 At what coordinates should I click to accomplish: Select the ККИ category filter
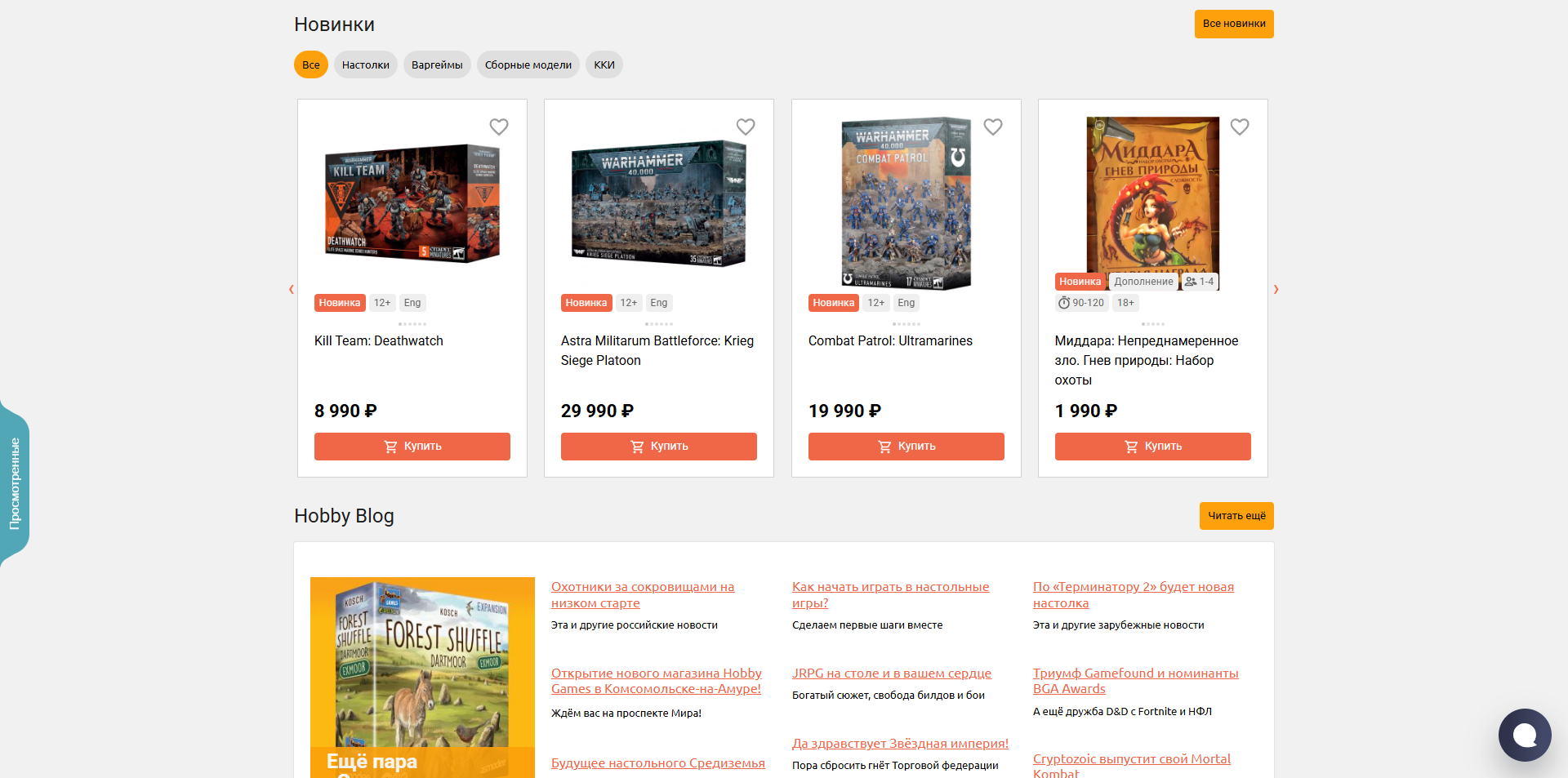(604, 64)
